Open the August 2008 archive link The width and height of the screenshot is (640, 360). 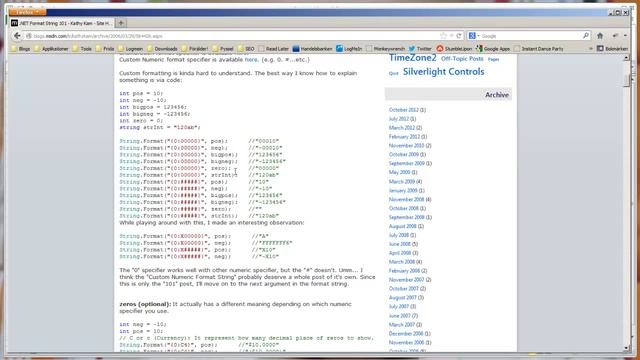point(402,226)
